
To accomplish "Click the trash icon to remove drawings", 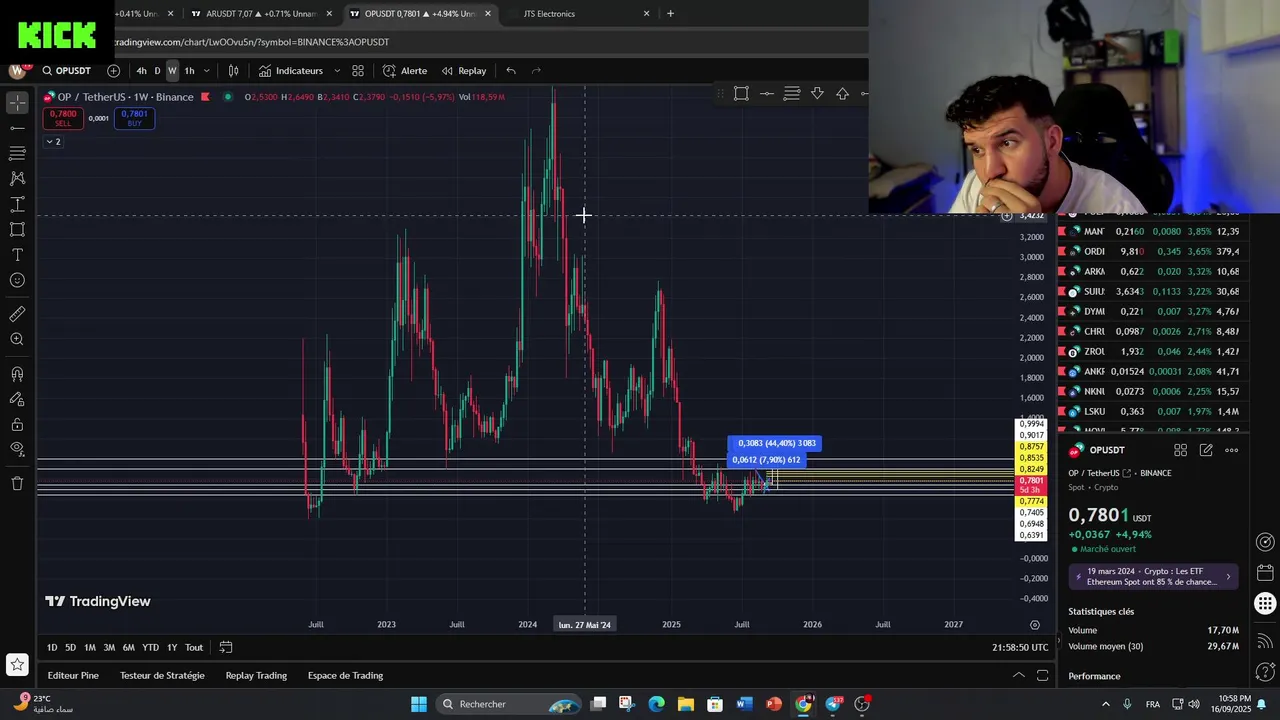I will 17,483.
